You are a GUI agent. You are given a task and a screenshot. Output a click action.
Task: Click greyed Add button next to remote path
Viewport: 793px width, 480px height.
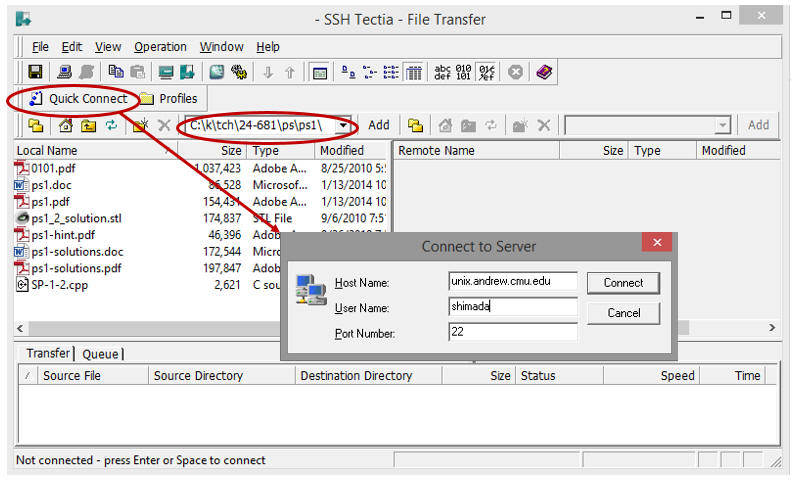pos(759,125)
